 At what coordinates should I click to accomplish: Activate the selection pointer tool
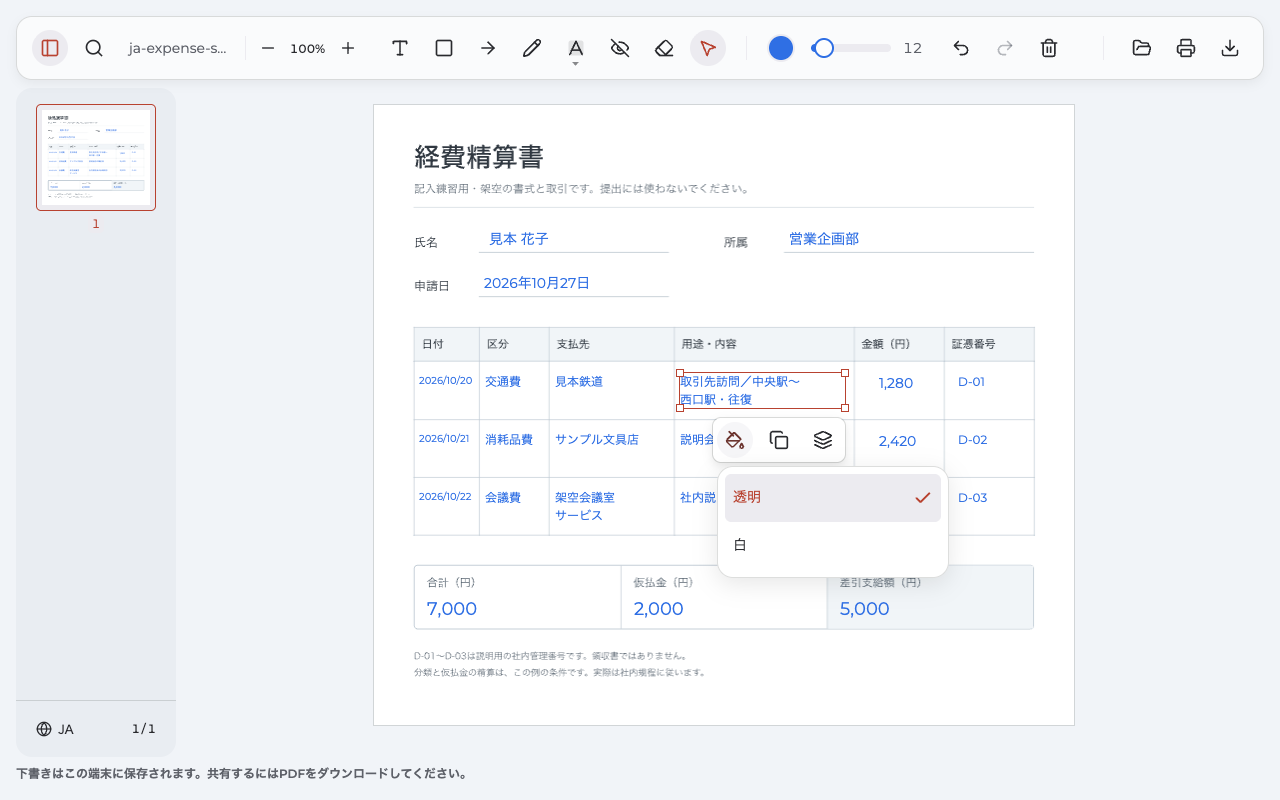click(x=708, y=48)
